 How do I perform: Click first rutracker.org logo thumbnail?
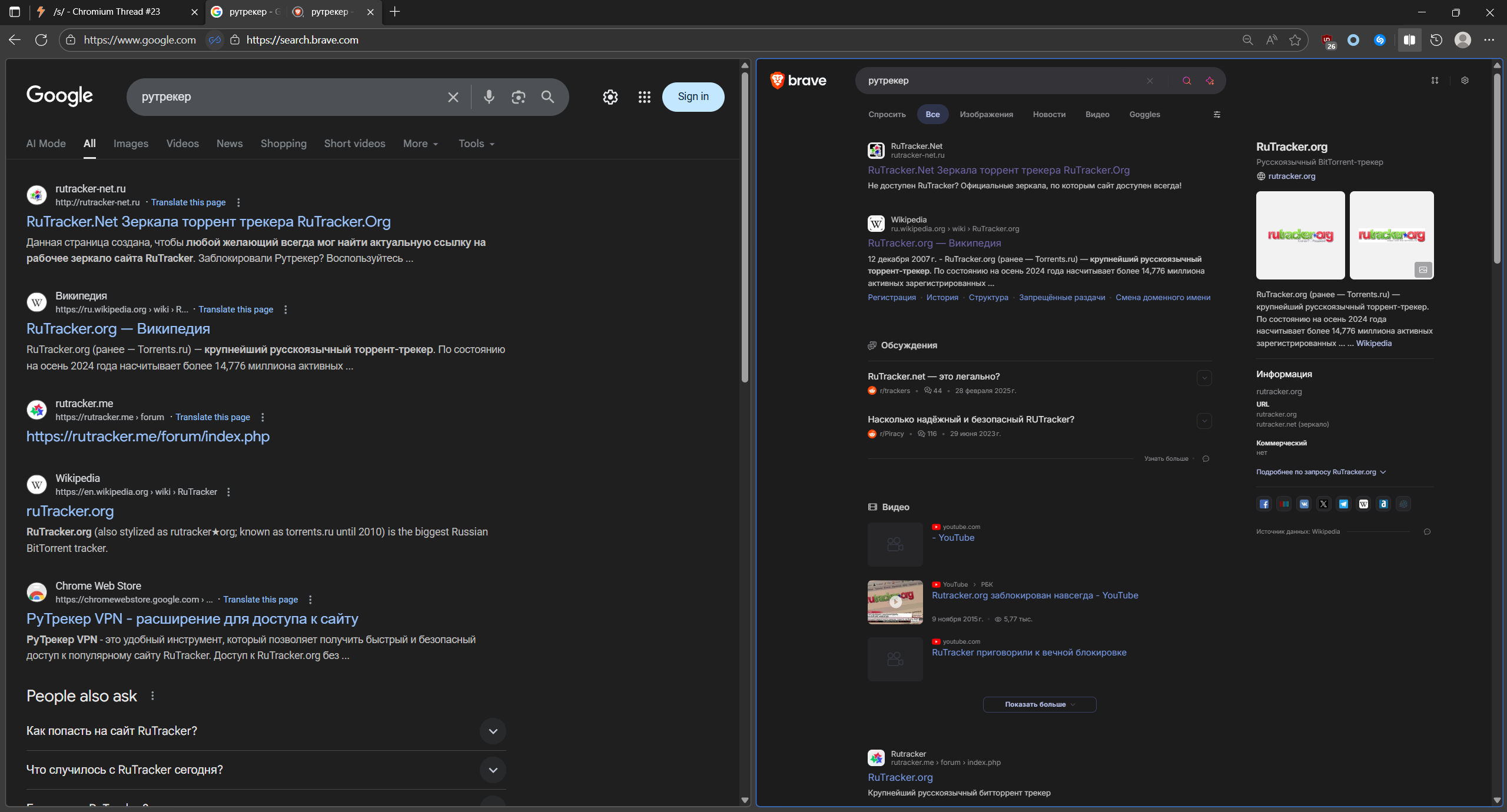[x=1300, y=235]
